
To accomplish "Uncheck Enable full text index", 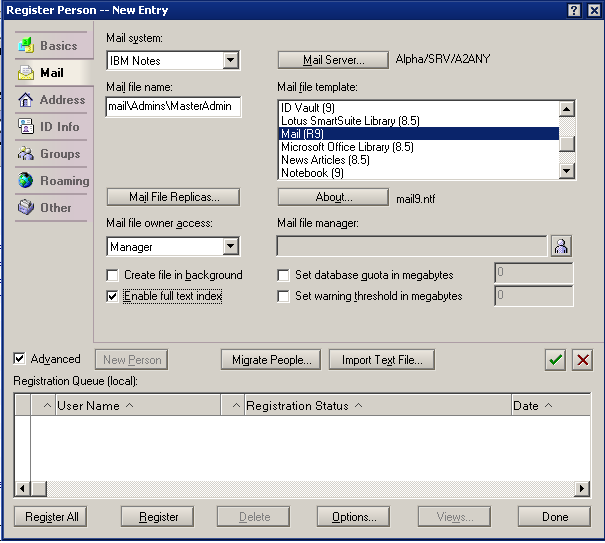I will point(112,296).
